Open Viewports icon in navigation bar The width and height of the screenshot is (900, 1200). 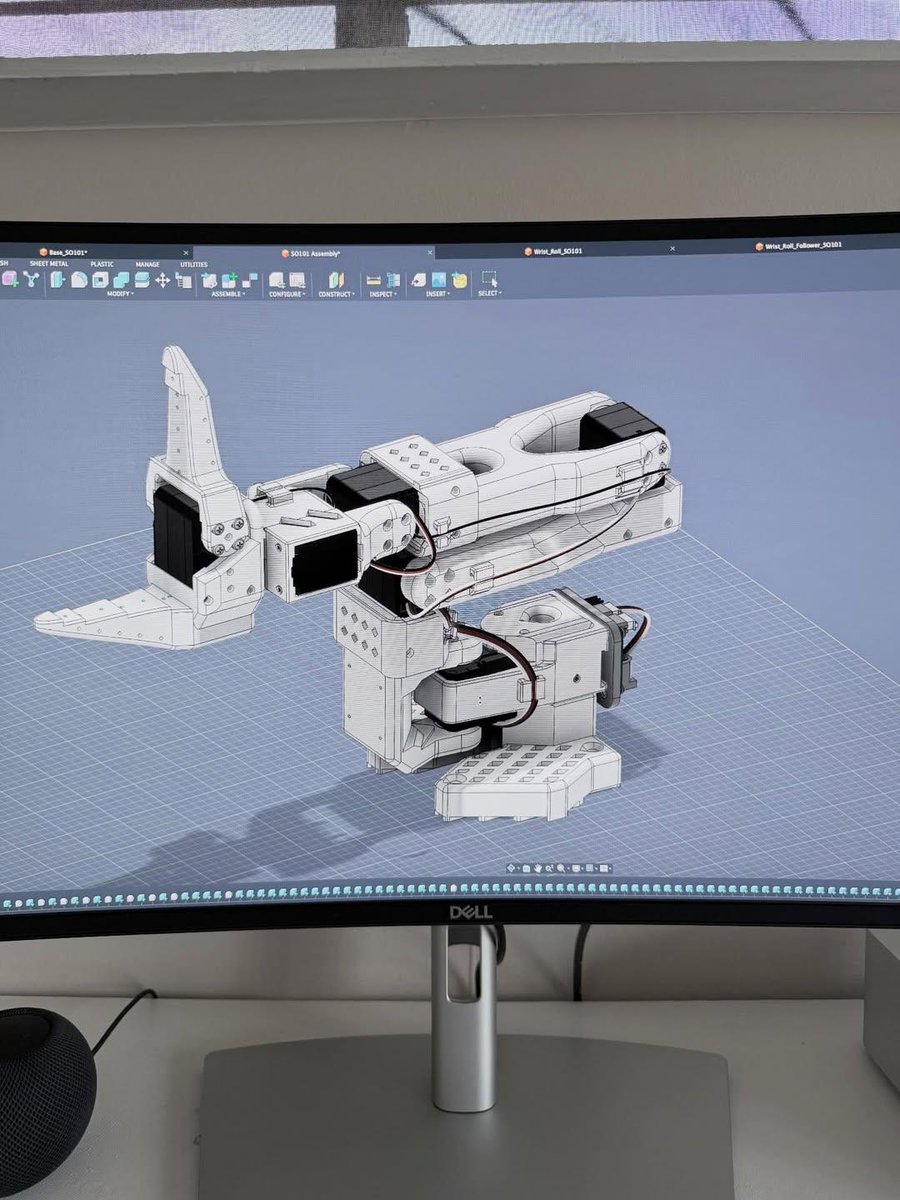coord(604,868)
